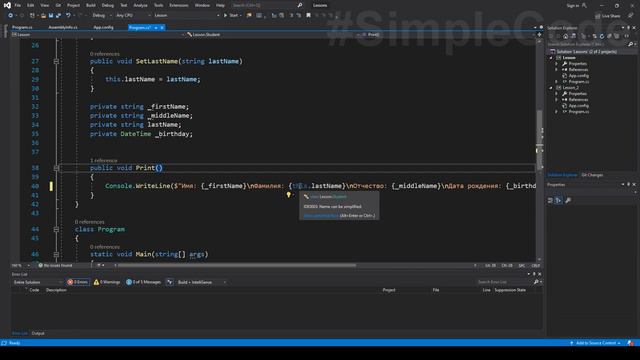Click the Save All icon in toolbar
Screen dimensions: 640x360
58,15
